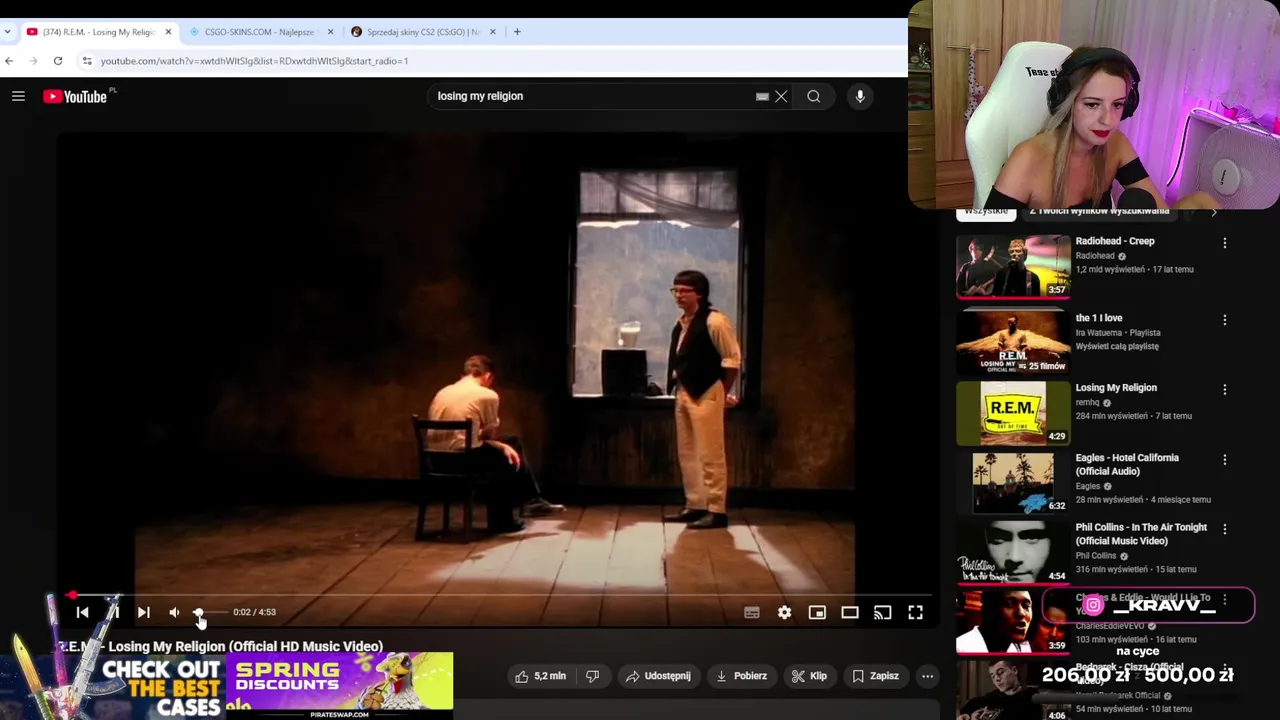Image resolution: width=1280 pixels, height=720 pixels.
Task: Skip to the previous video
Action: point(83,612)
